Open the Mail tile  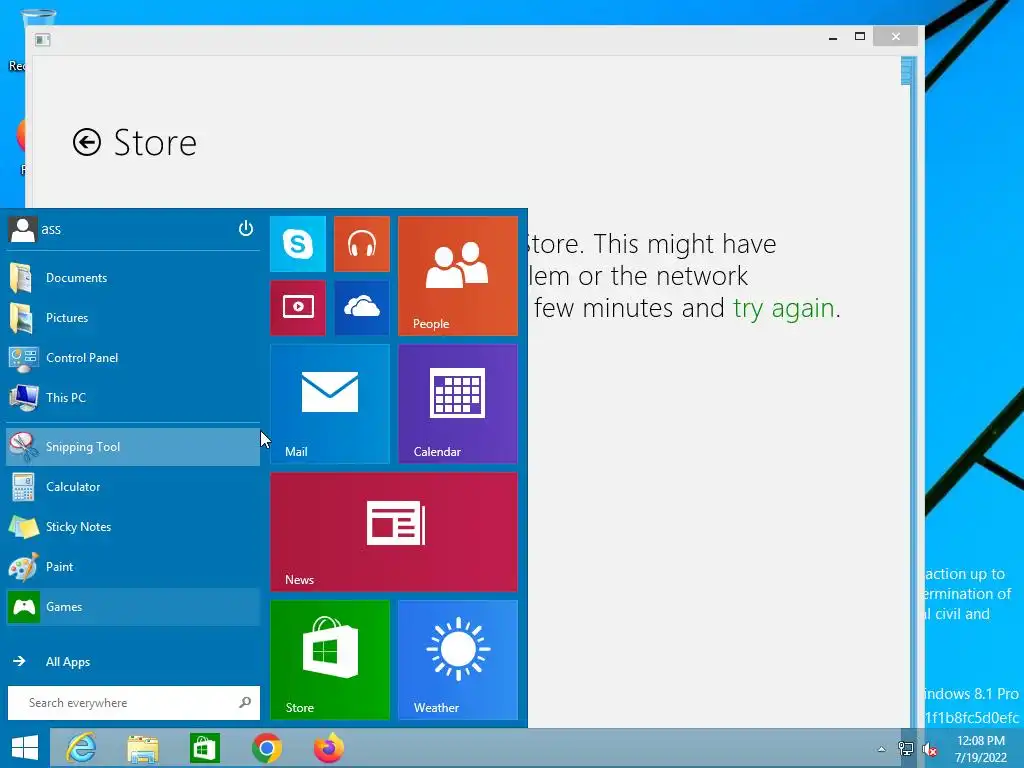(x=330, y=404)
